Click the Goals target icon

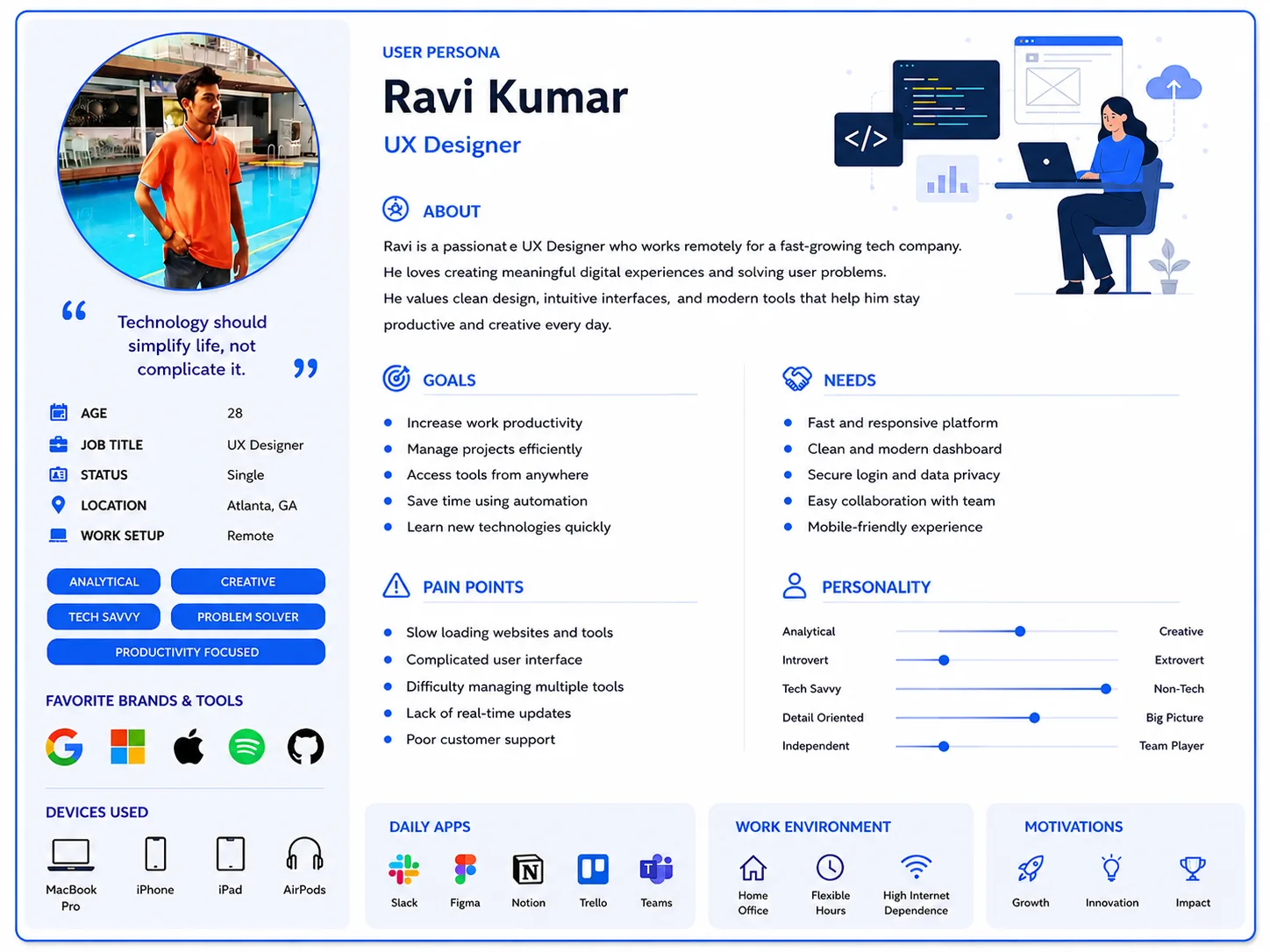coord(396,378)
